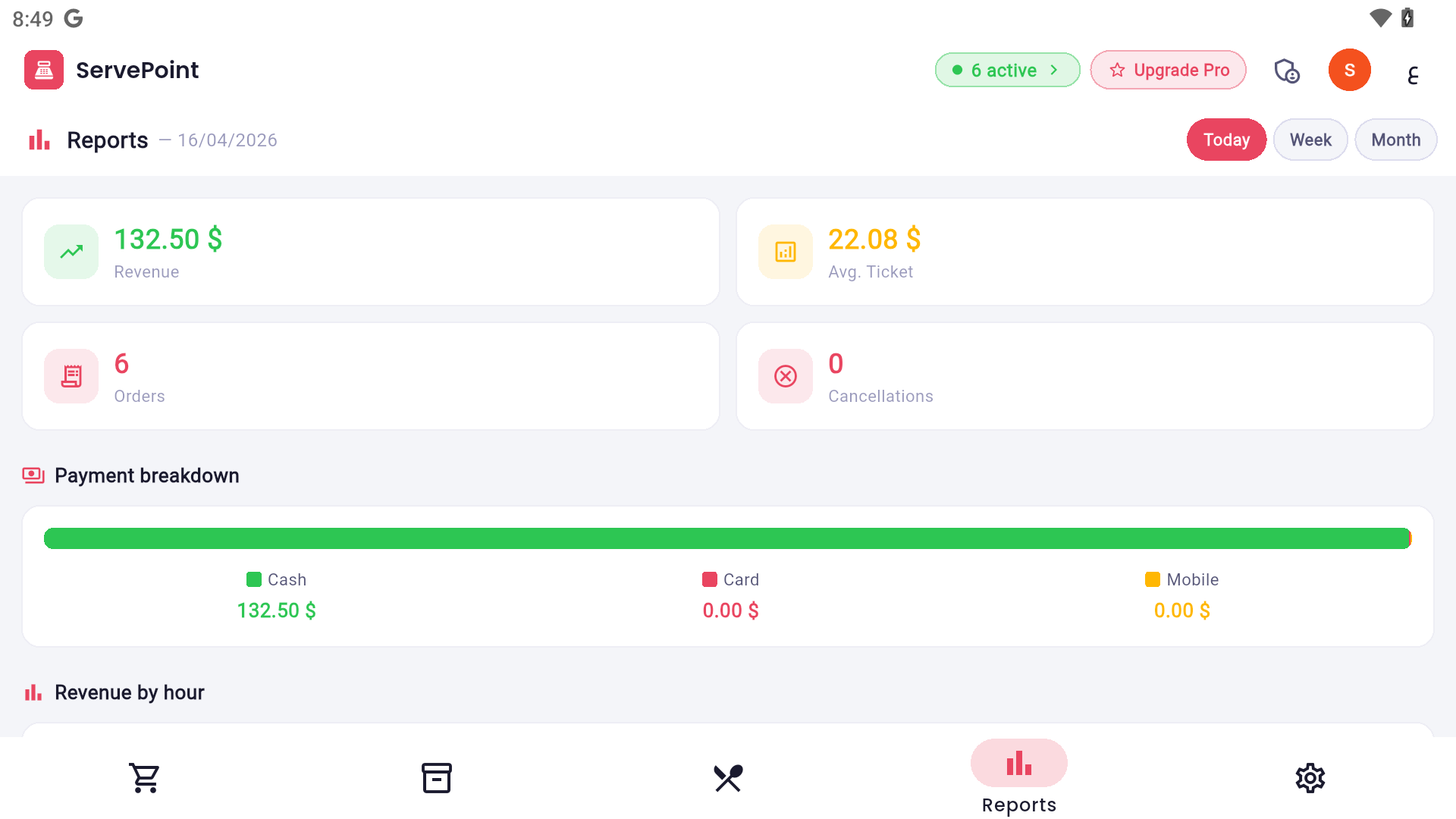This screenshot has width=1456, height=819.
Task: Click the green payment breakdown bar
Action: (727, 538)
